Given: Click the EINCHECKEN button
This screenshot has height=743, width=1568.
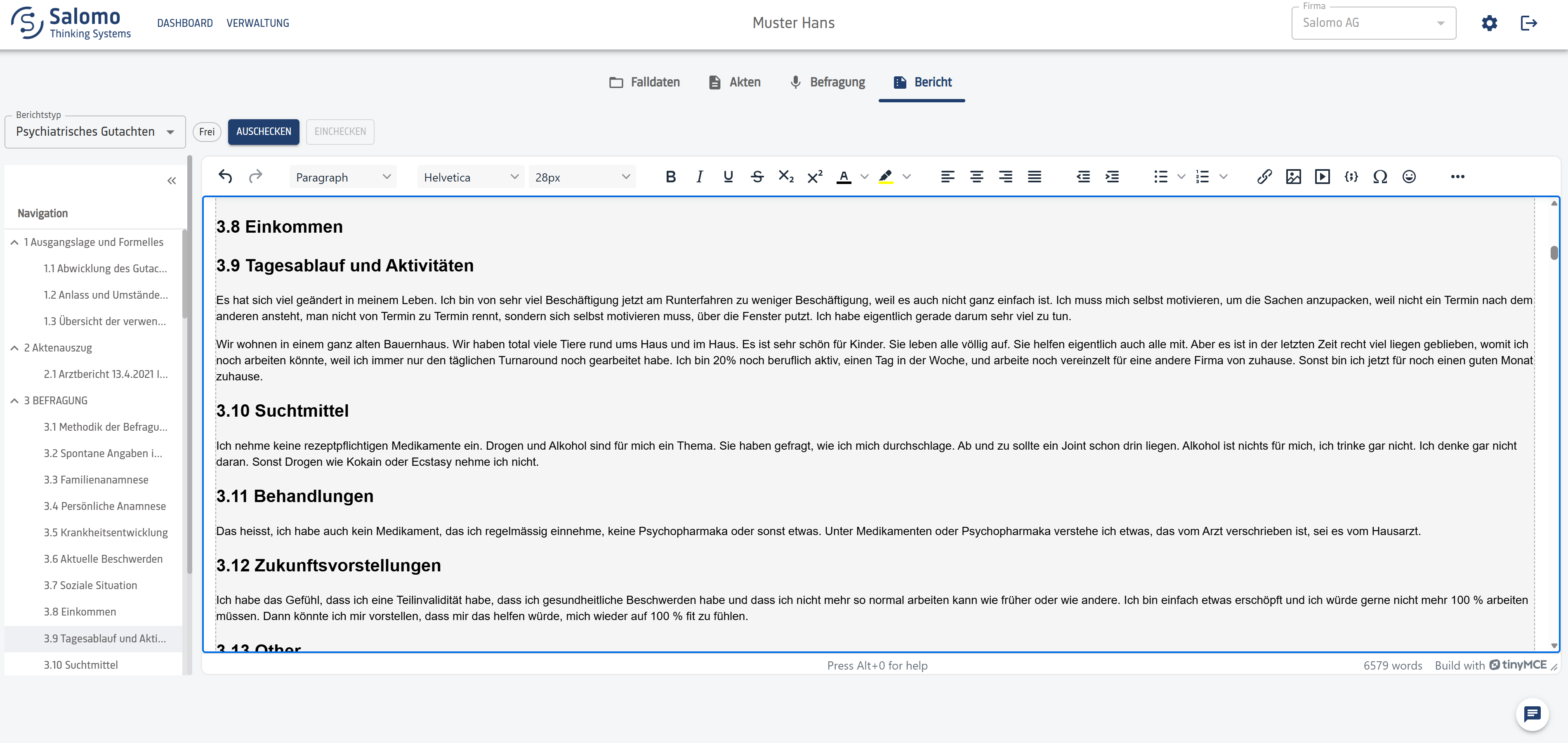Looking at the screenshot, I should 340,132.
